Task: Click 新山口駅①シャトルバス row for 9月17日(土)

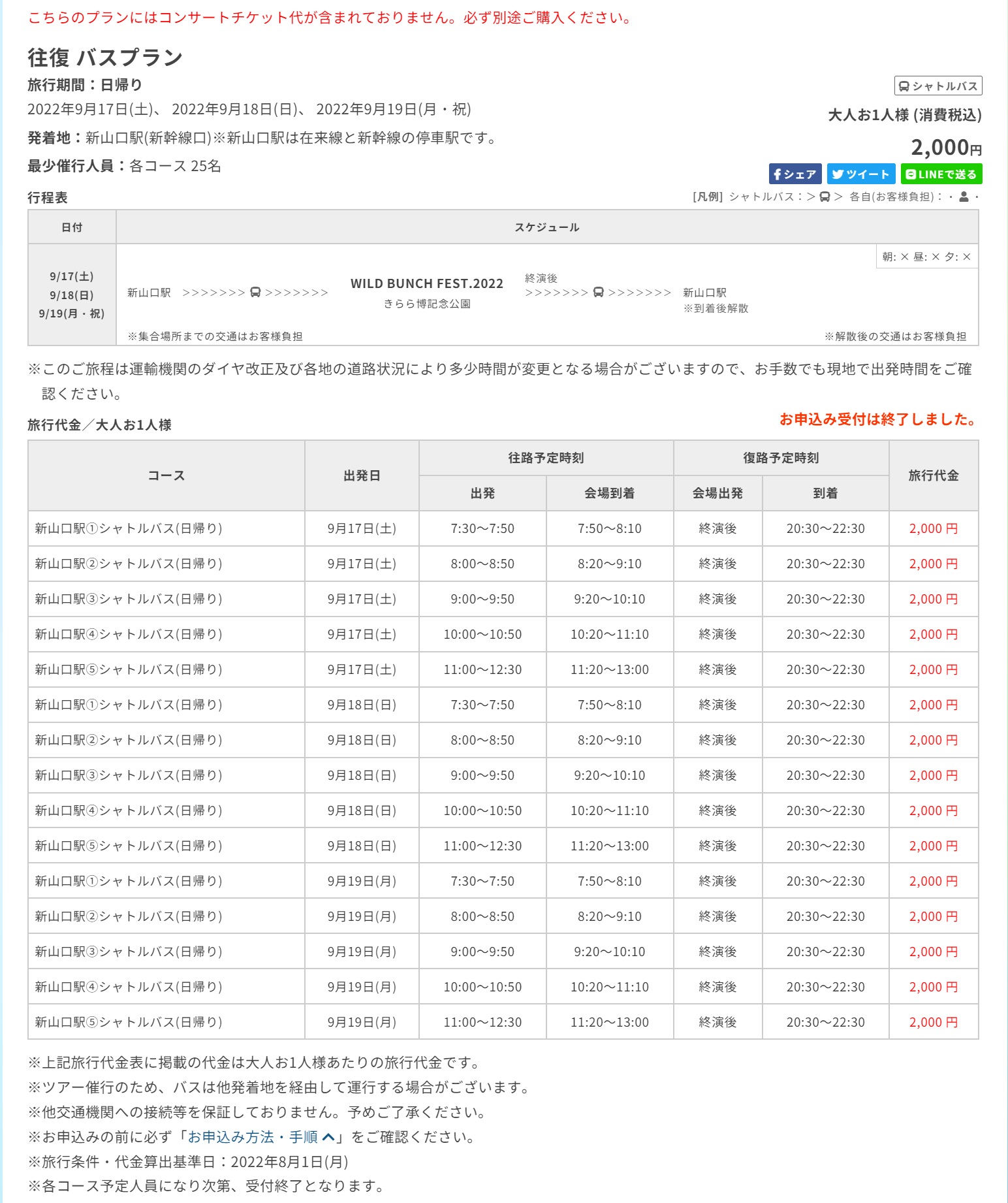Action: click(503, 528)
